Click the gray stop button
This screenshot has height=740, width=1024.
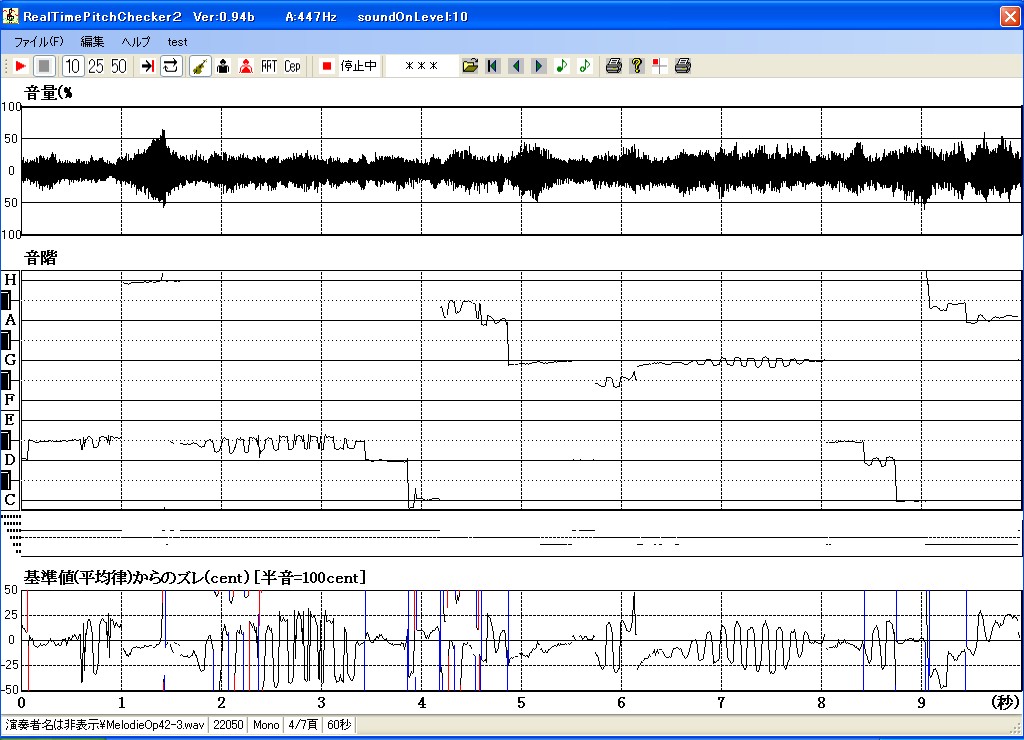[x=44, y=66]
